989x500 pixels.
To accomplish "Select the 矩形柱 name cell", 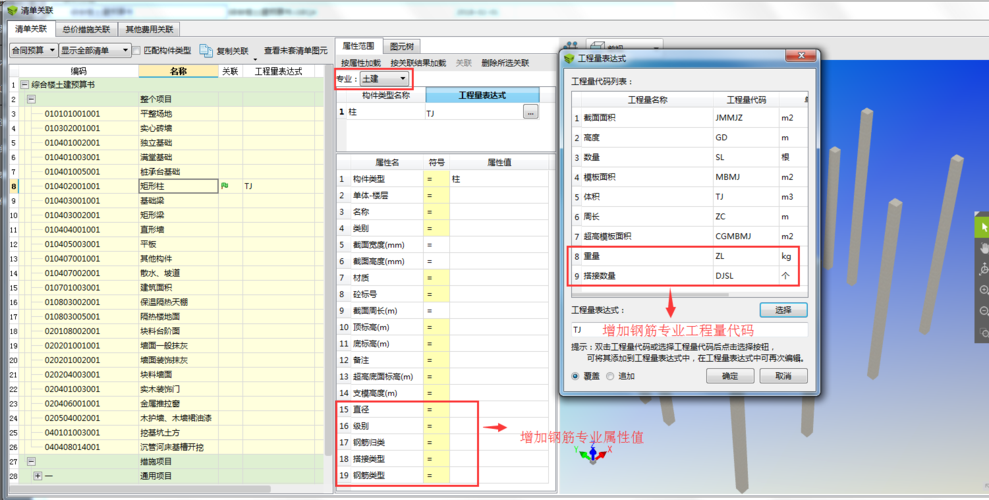I will pyautogui.click(x=178, y=186).
